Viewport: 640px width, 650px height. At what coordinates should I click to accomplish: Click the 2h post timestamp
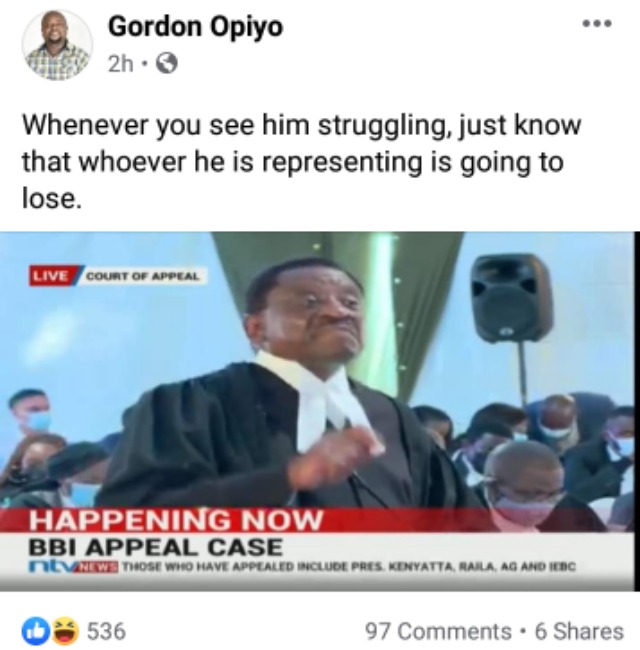coord(120,64)
